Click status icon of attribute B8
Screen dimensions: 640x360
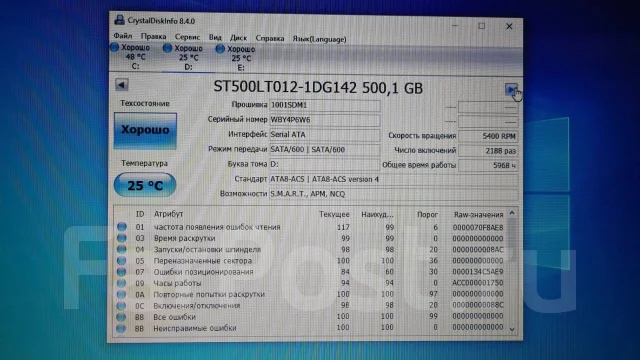point(121,317)
